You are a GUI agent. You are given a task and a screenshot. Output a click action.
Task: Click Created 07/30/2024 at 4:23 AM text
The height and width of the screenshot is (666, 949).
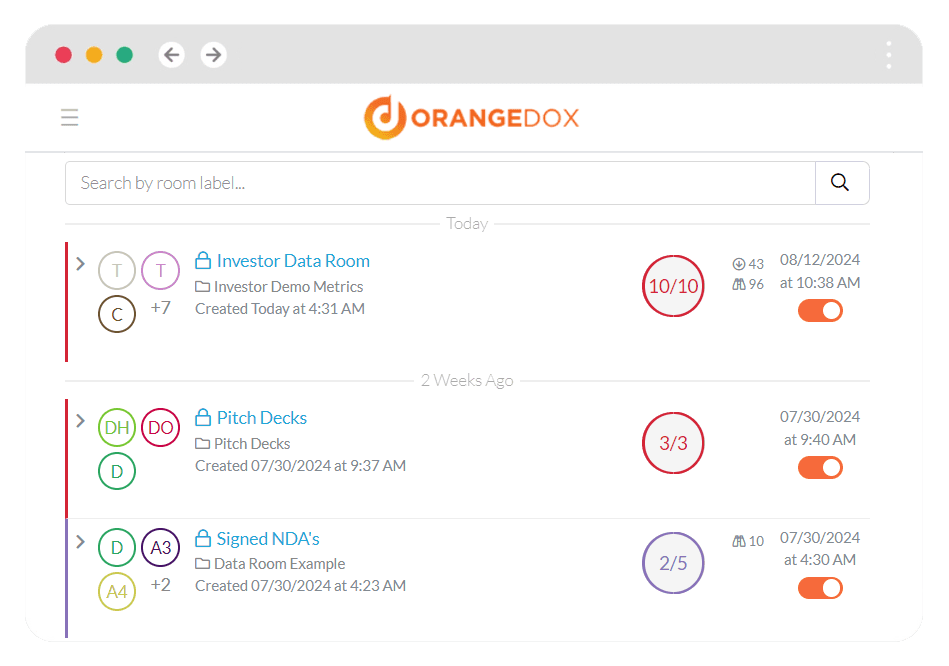(300, 585)
